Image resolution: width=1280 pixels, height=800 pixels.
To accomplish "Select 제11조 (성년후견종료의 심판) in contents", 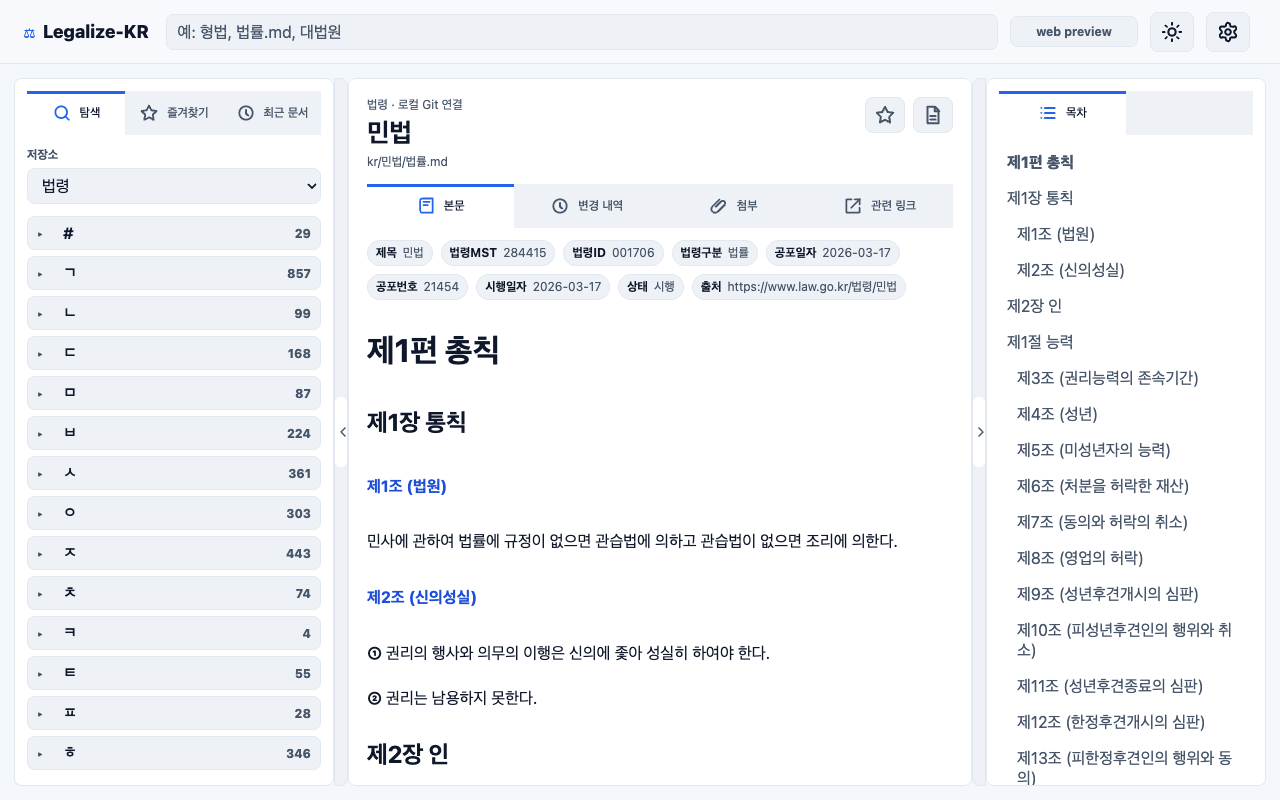I will point(1110,686).
